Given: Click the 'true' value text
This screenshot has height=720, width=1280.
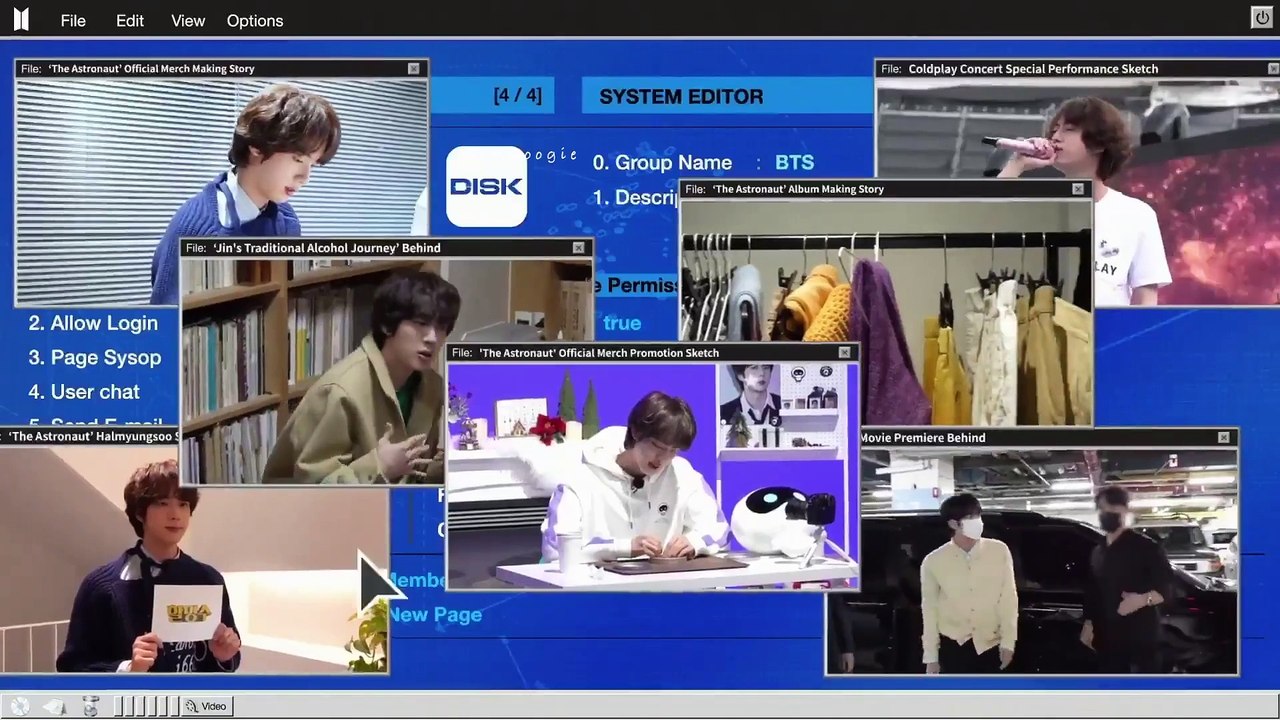Looking at the screenshot, I should click(x=622, y=323).
